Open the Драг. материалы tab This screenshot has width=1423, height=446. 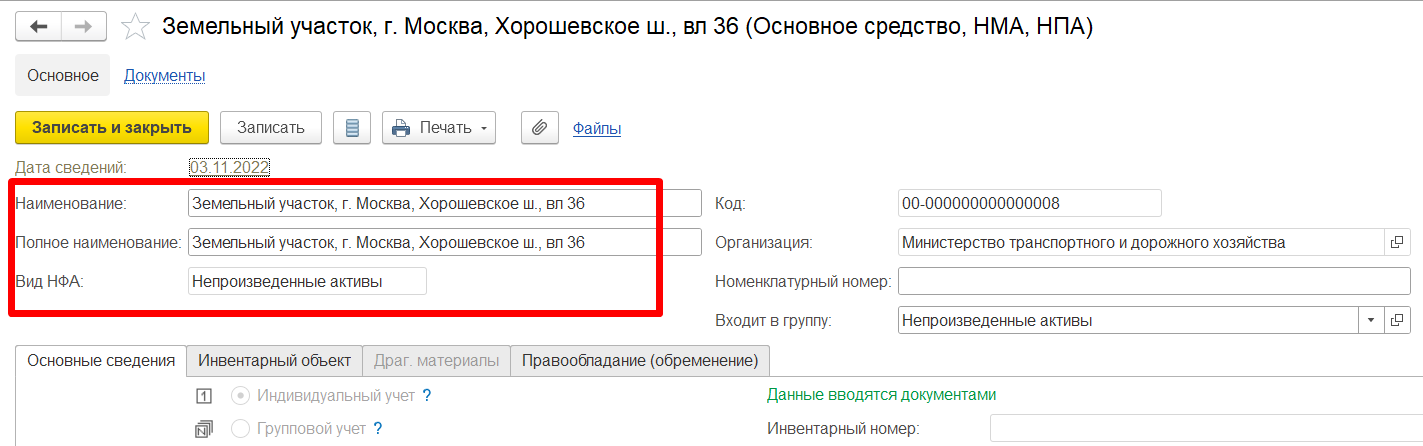point(437,360)
